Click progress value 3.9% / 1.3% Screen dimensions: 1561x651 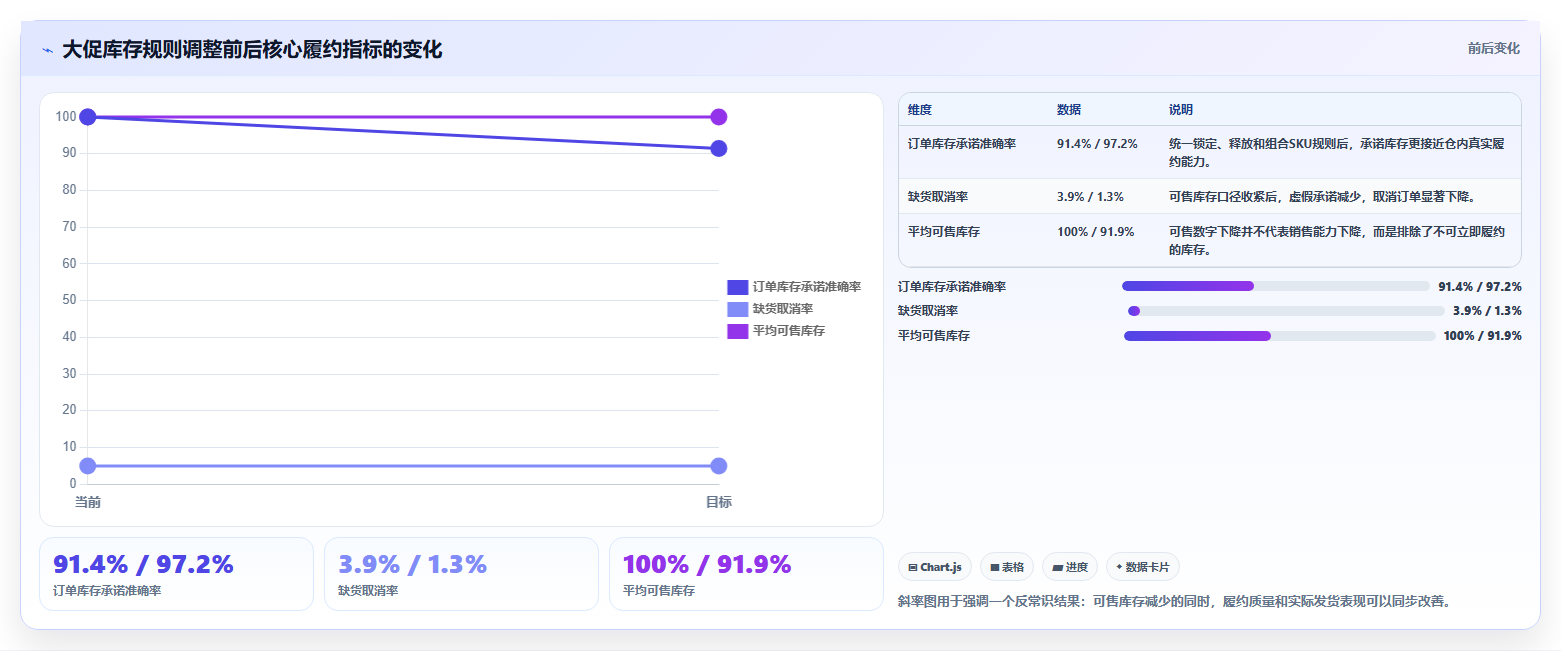point(1487,311)
